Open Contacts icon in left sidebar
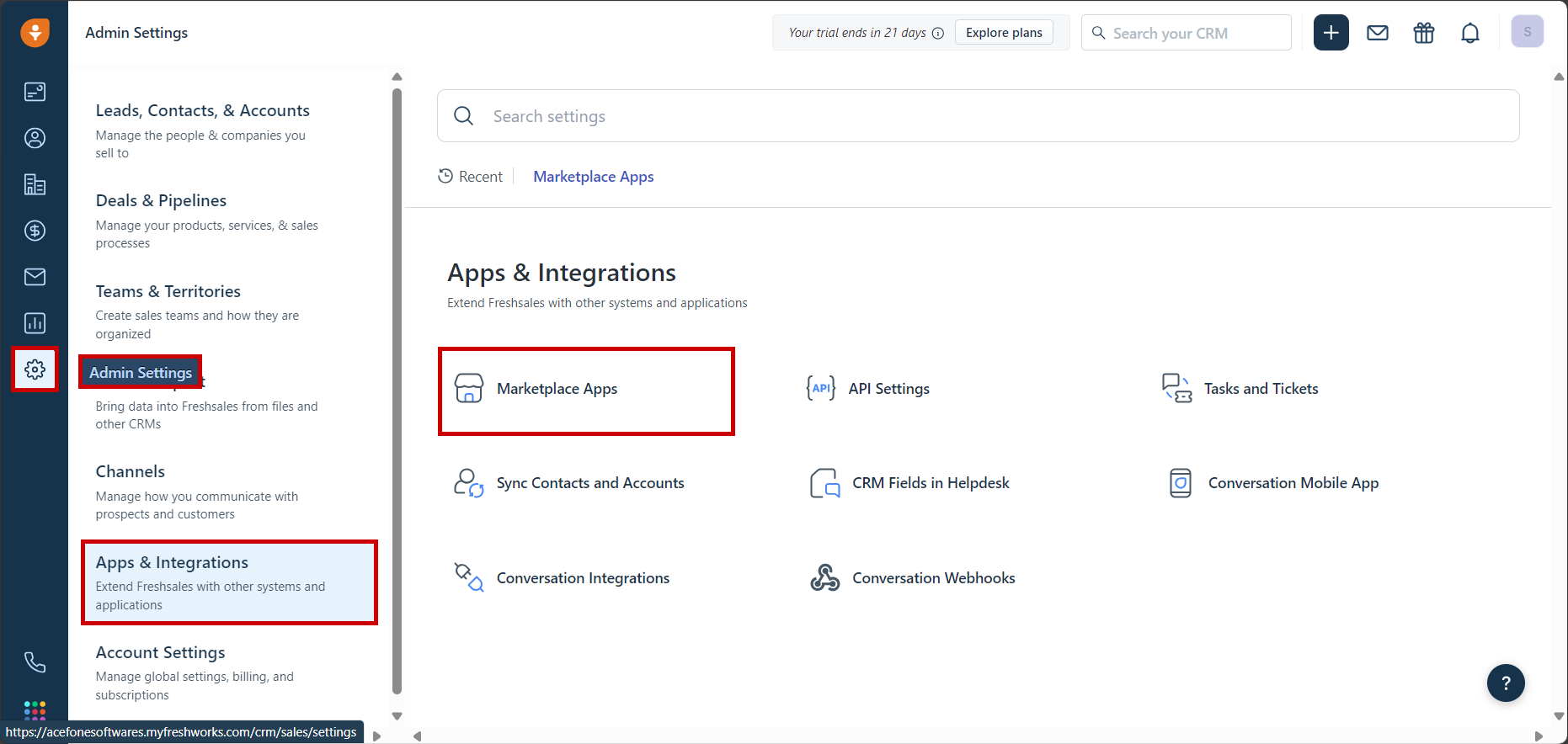The width and height of the screenshot is (1568, 744). (35, 138)
